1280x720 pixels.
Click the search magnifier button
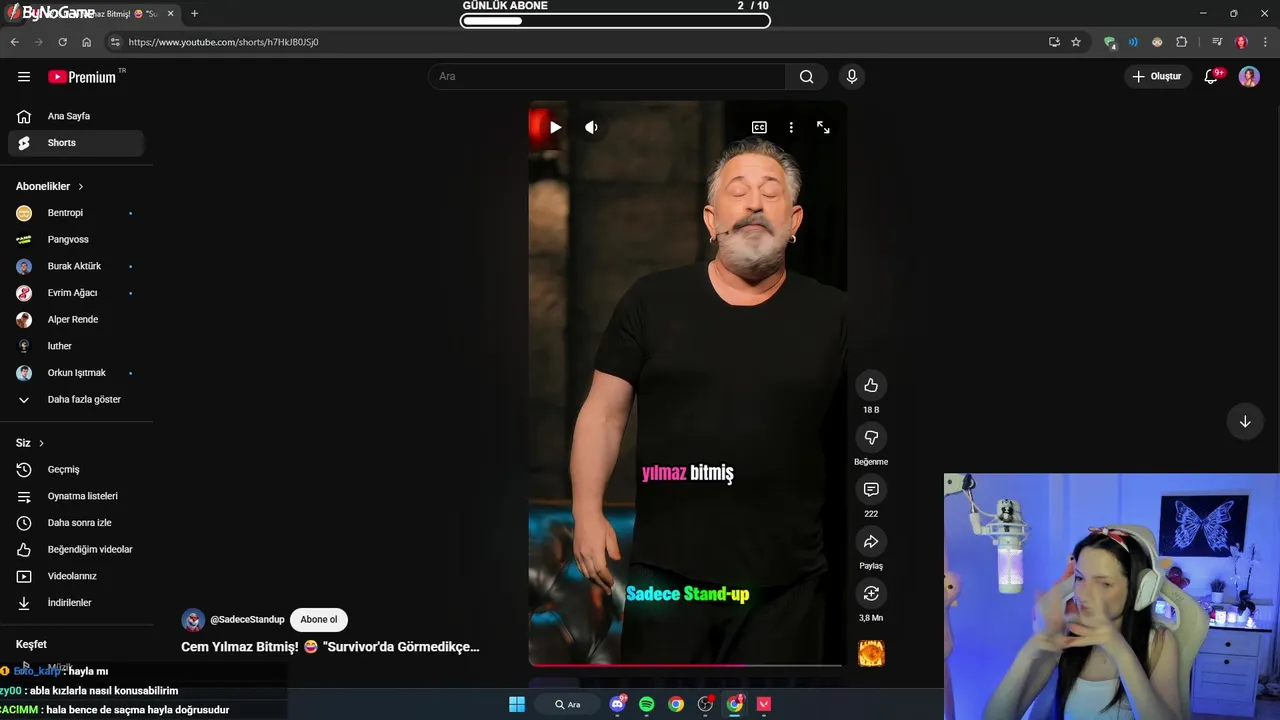(806, 76)
